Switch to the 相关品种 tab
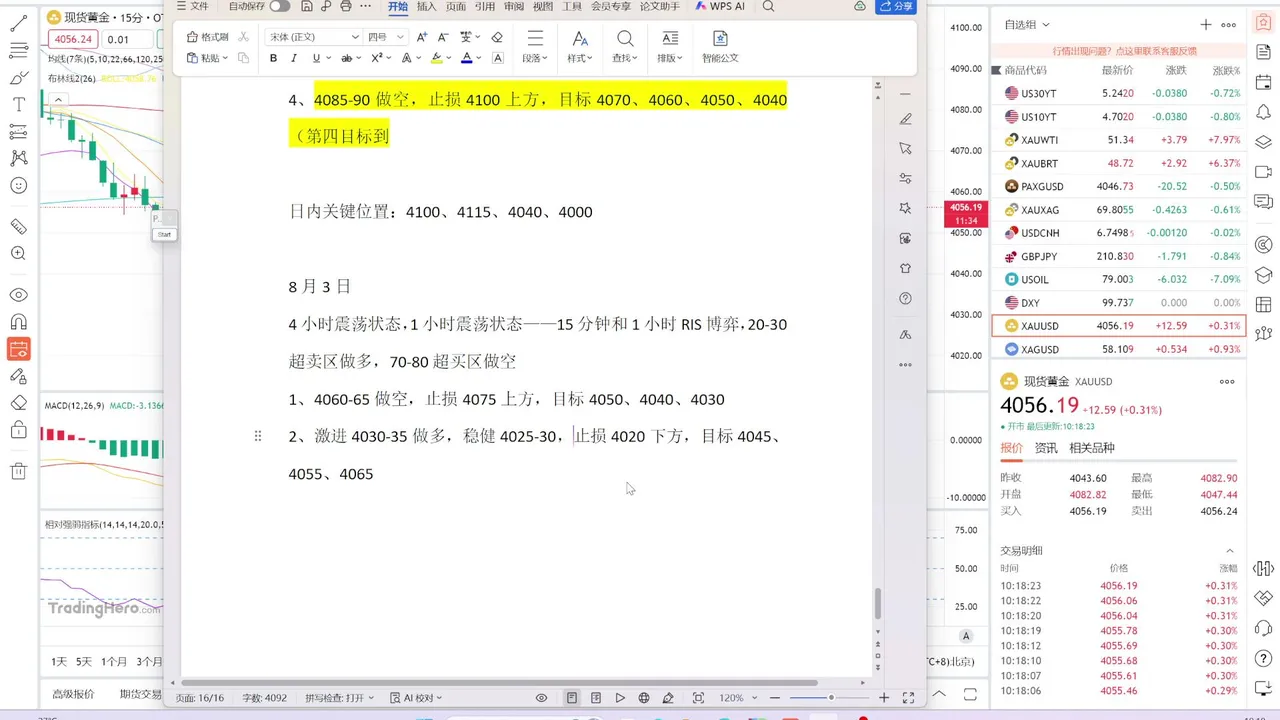The image size is (1280, 720). pyautogui.click(x=1092, y=448)
